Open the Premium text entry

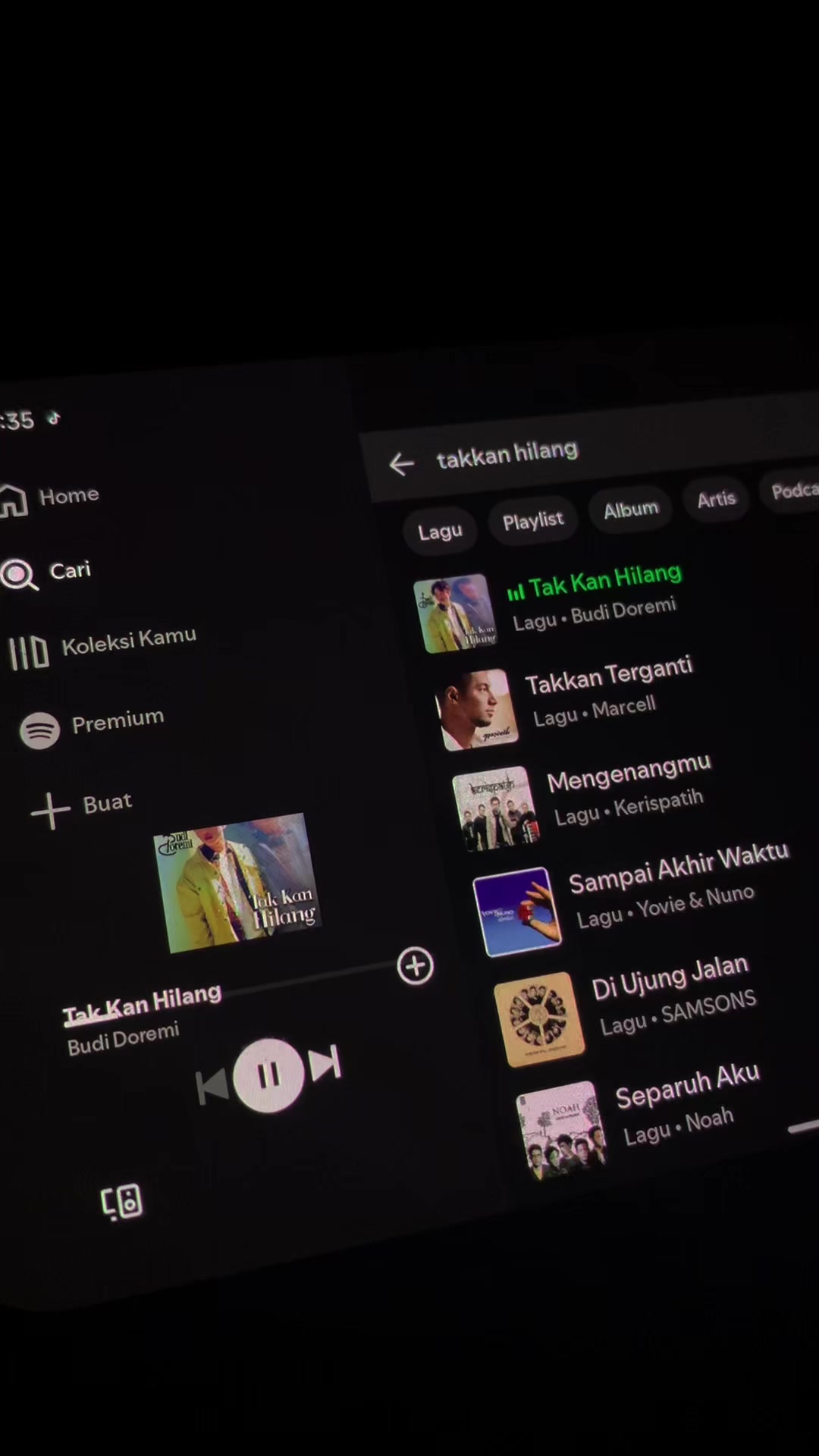tap(118, 720)
